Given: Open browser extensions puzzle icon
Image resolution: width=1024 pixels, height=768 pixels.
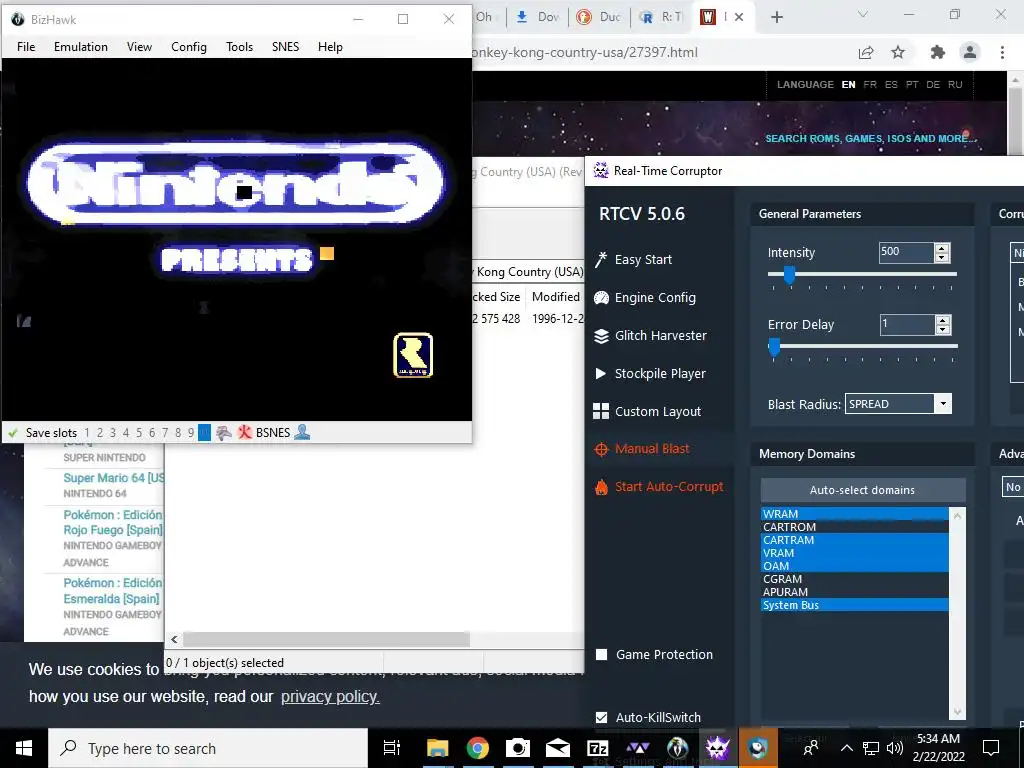Looking at the screenshot, I should tap(938, 52).
